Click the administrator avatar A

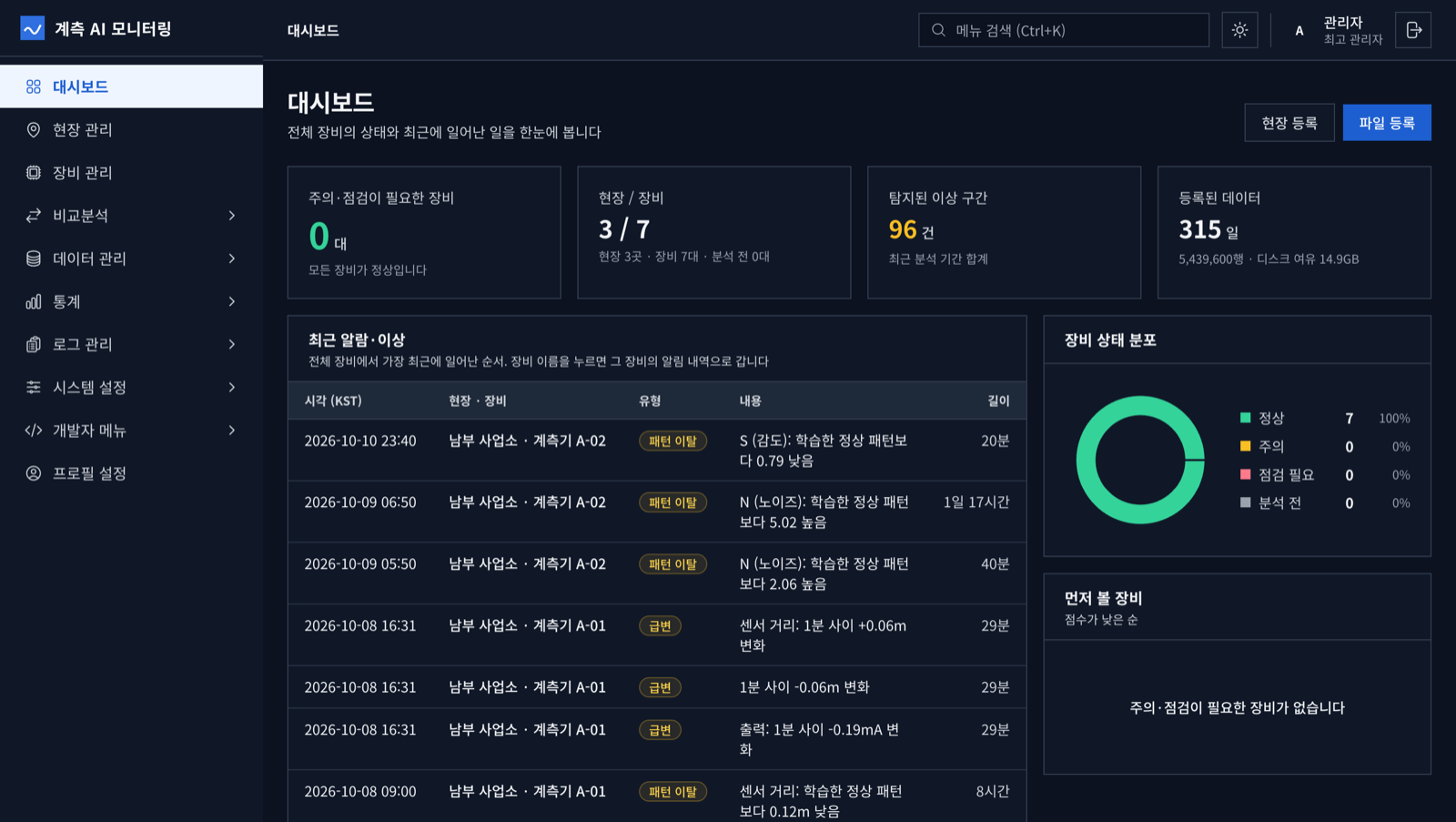(x=1299, y=30)
